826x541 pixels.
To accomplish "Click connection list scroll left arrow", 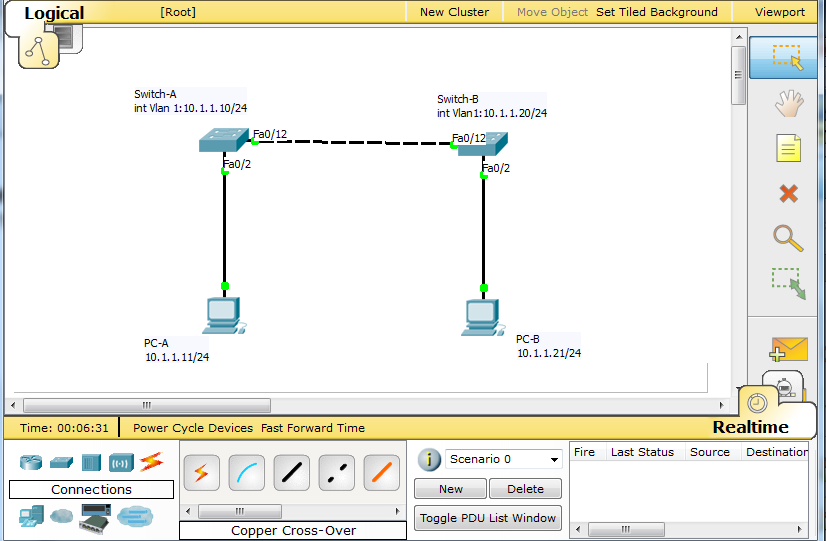I will coord(189,511).
